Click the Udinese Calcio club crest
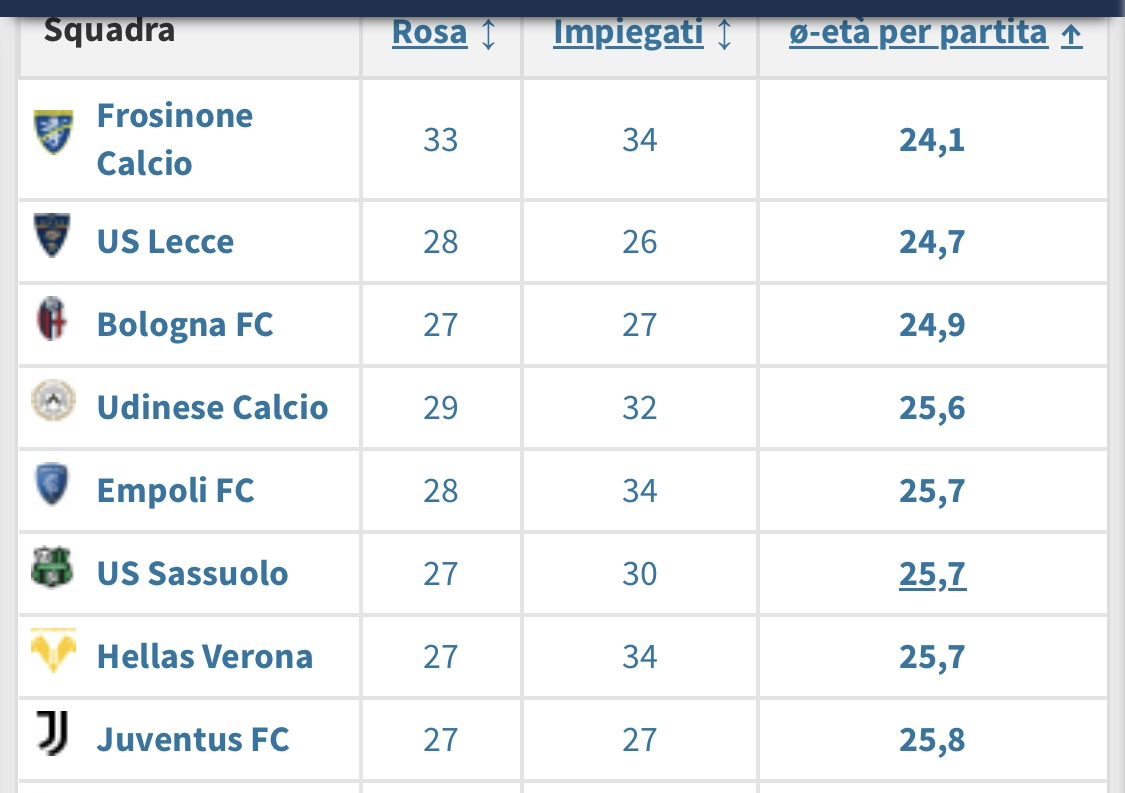Screen dimensions: 1125x793 pos(54,400)
